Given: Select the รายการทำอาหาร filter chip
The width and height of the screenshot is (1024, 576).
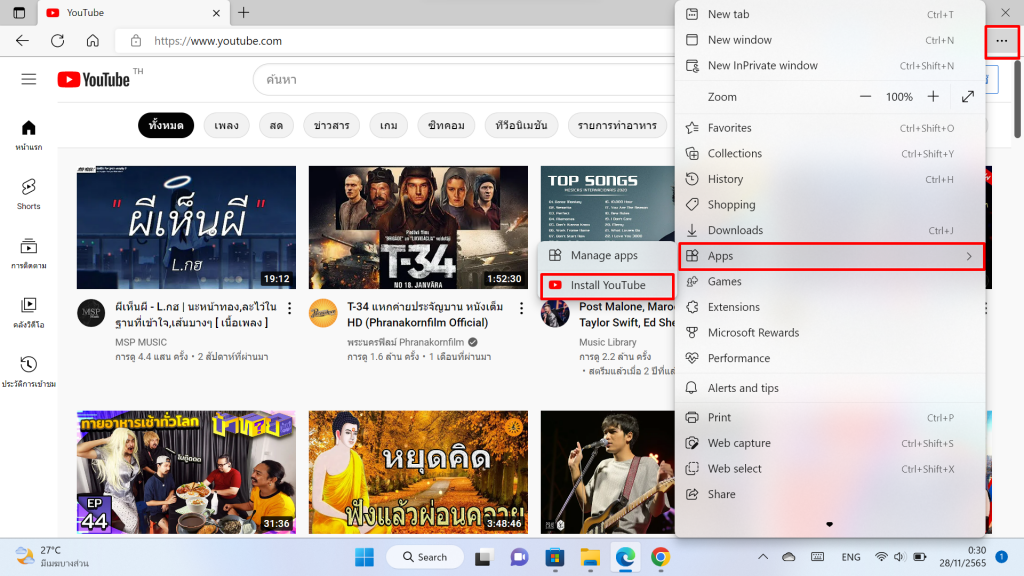Looking at the screenshot, I should pyautogui.click(x=617, y=125).
